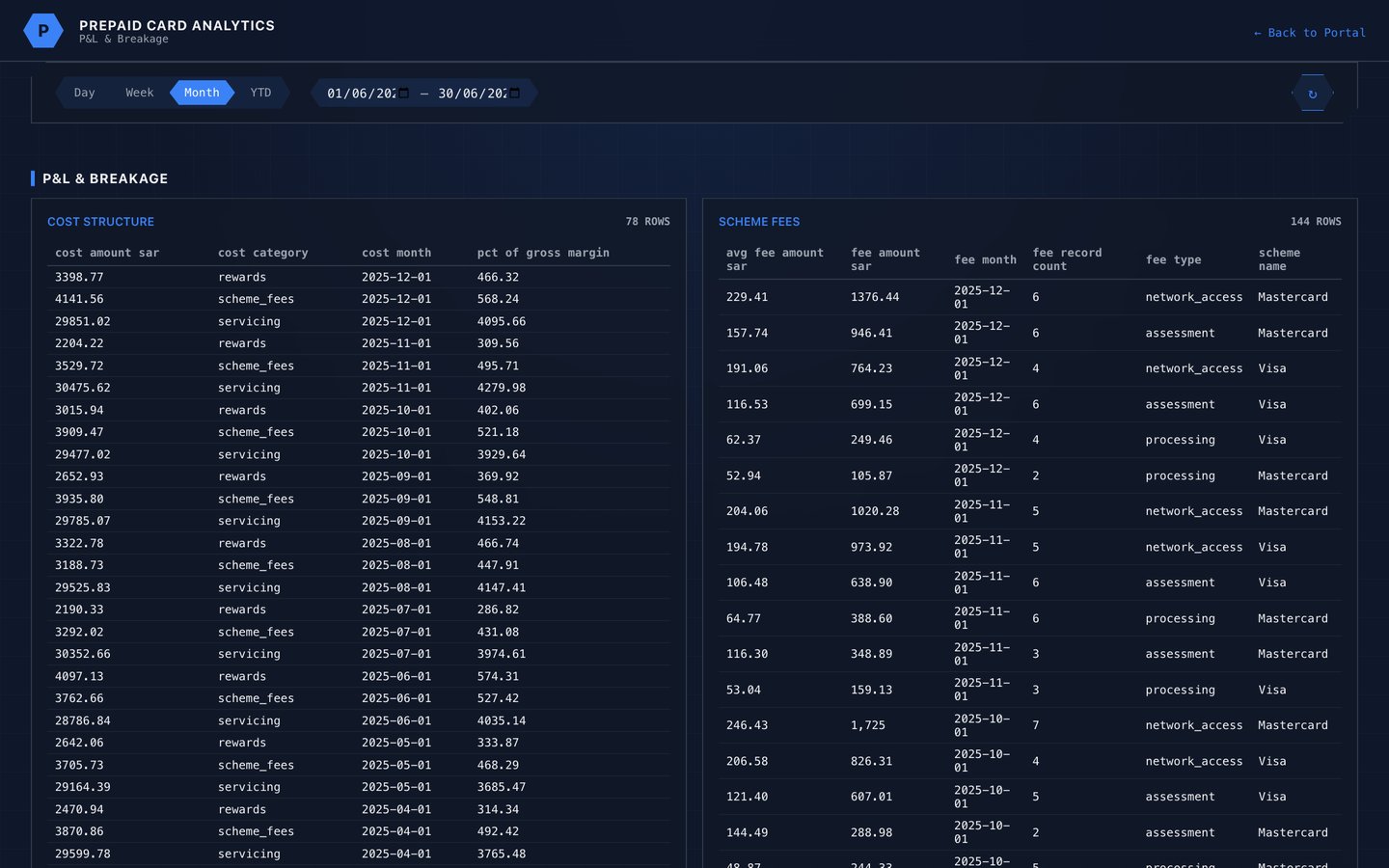Click avg fee amount cell 64.77
Viewport: 1389px width, 868px height.
[x=744, y=618]
